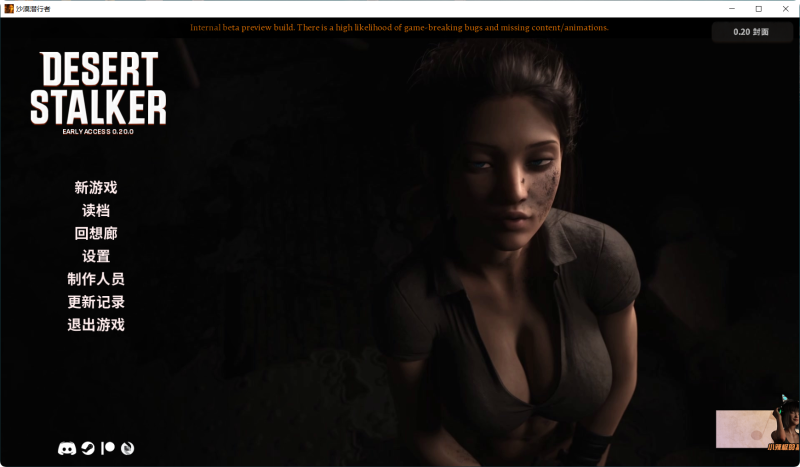
Task: Start a new game (新游戏)
Action: pyautogui.click(x=96, y=187)
